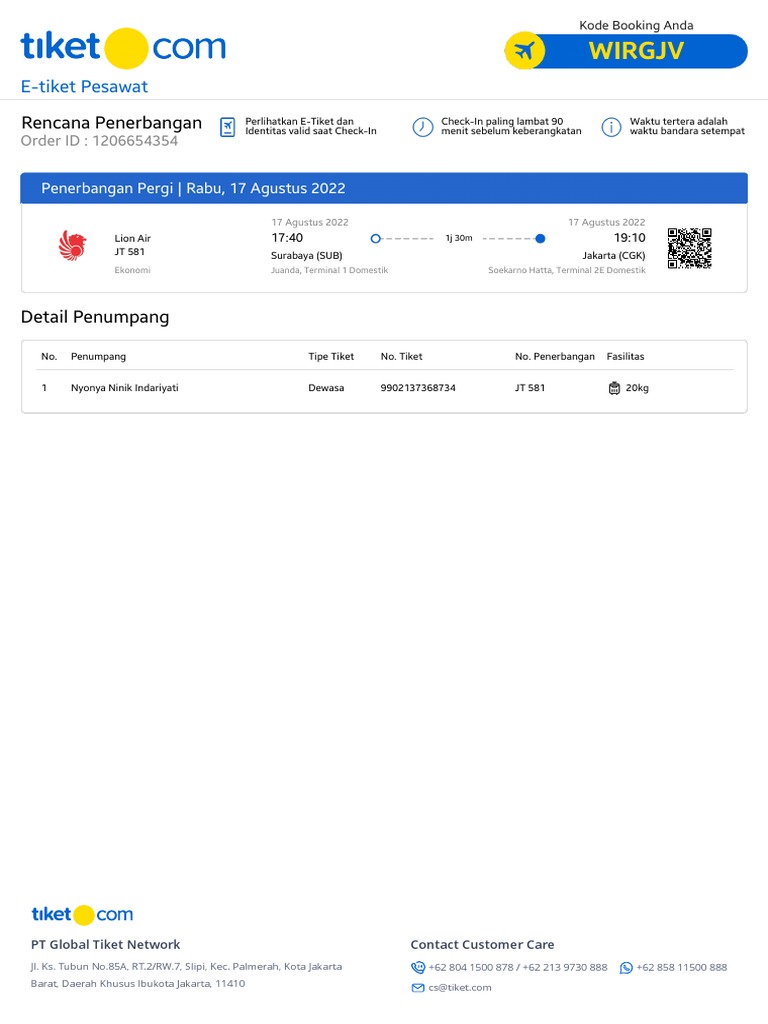This screenshot has width=768, height=1024.
Task: Click the email envelope icon in the footer
Action: click(418, 988)
